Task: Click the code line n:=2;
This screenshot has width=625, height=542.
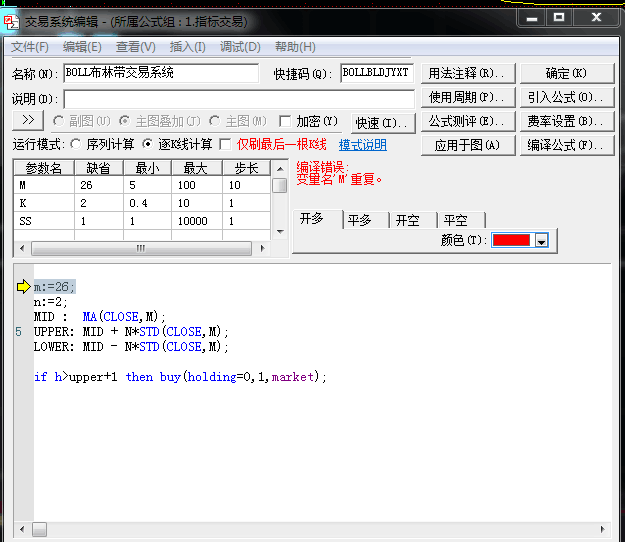Action: (50, 302)
